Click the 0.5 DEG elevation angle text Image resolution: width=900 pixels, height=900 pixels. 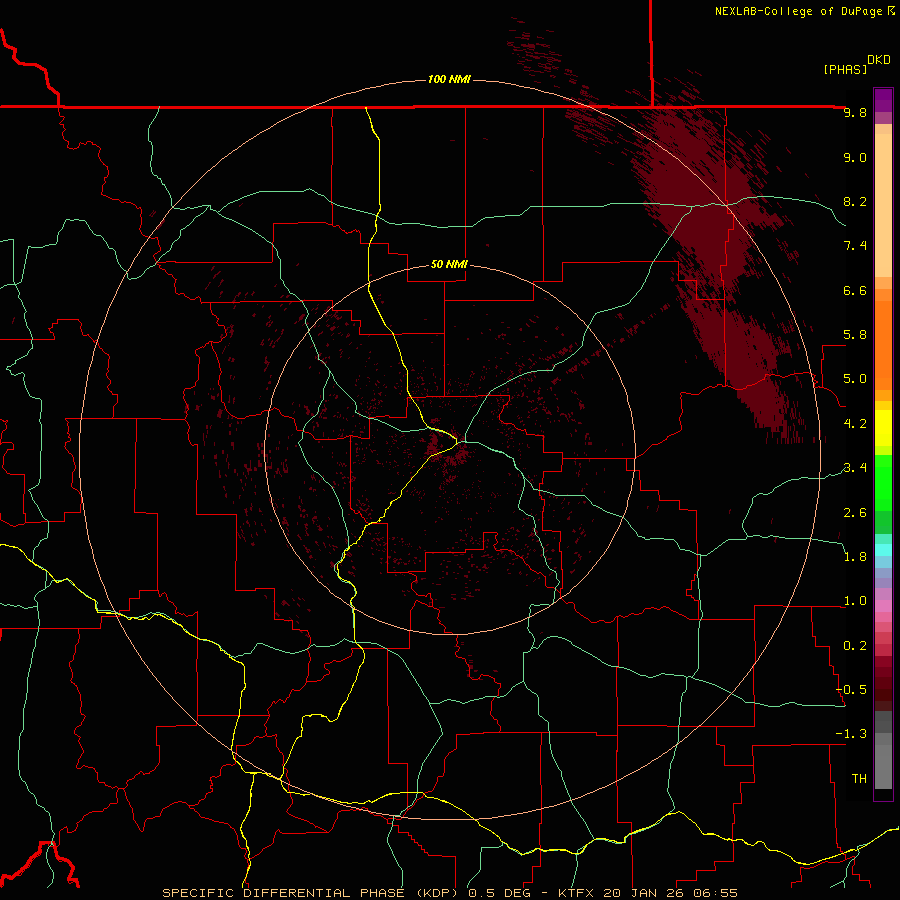503,893
